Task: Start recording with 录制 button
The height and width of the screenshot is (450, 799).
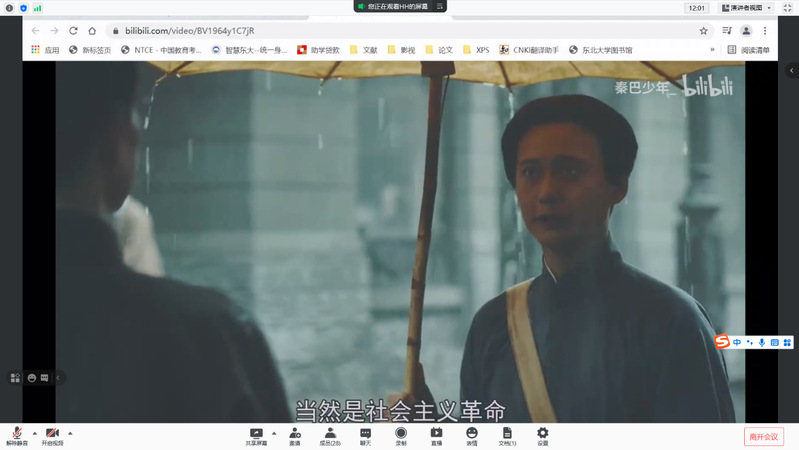Action: [401, 434]
